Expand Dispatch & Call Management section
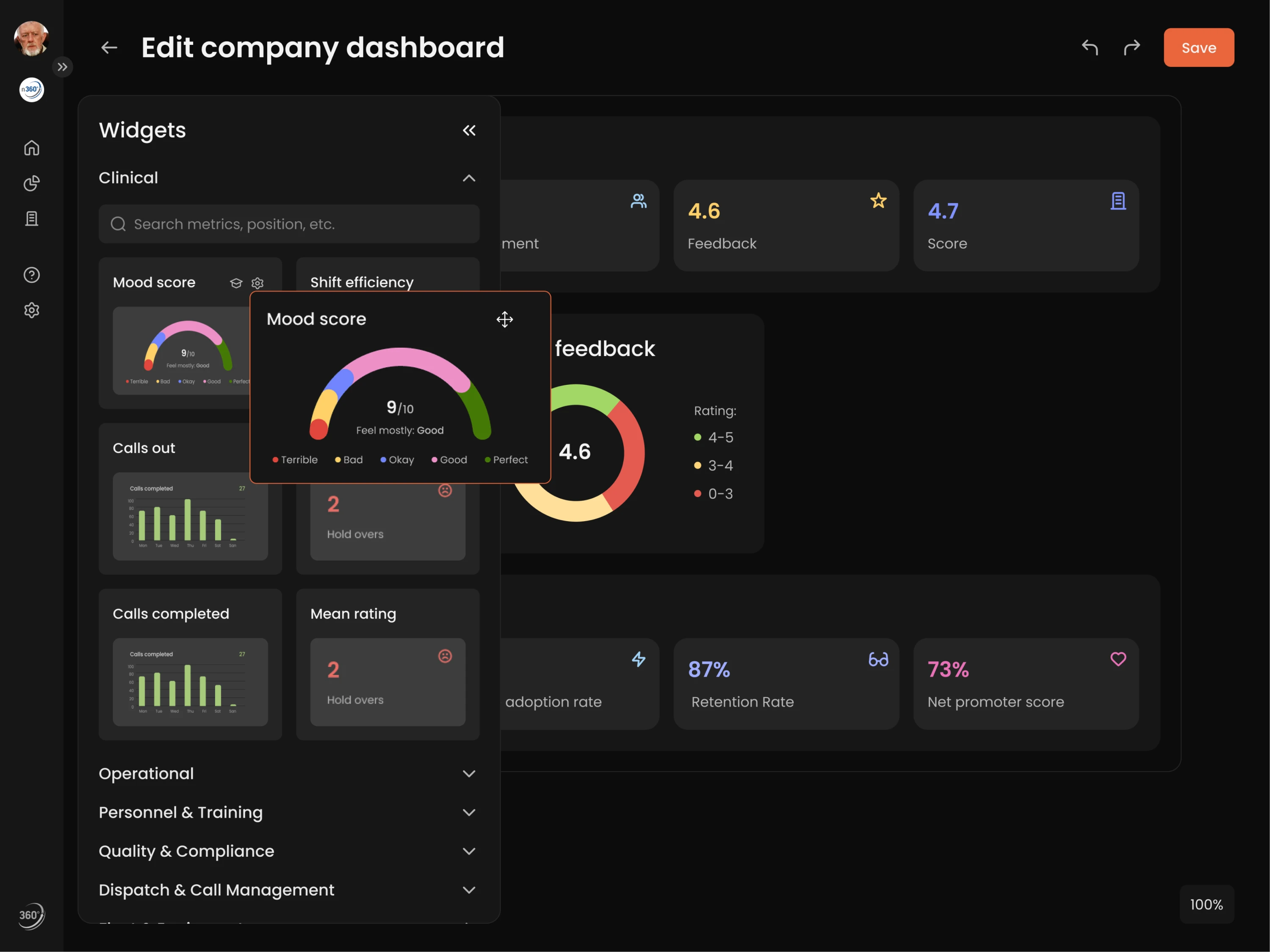Image resolution: width=1270 pixels, height=952 pixels. tap(289, 889)
